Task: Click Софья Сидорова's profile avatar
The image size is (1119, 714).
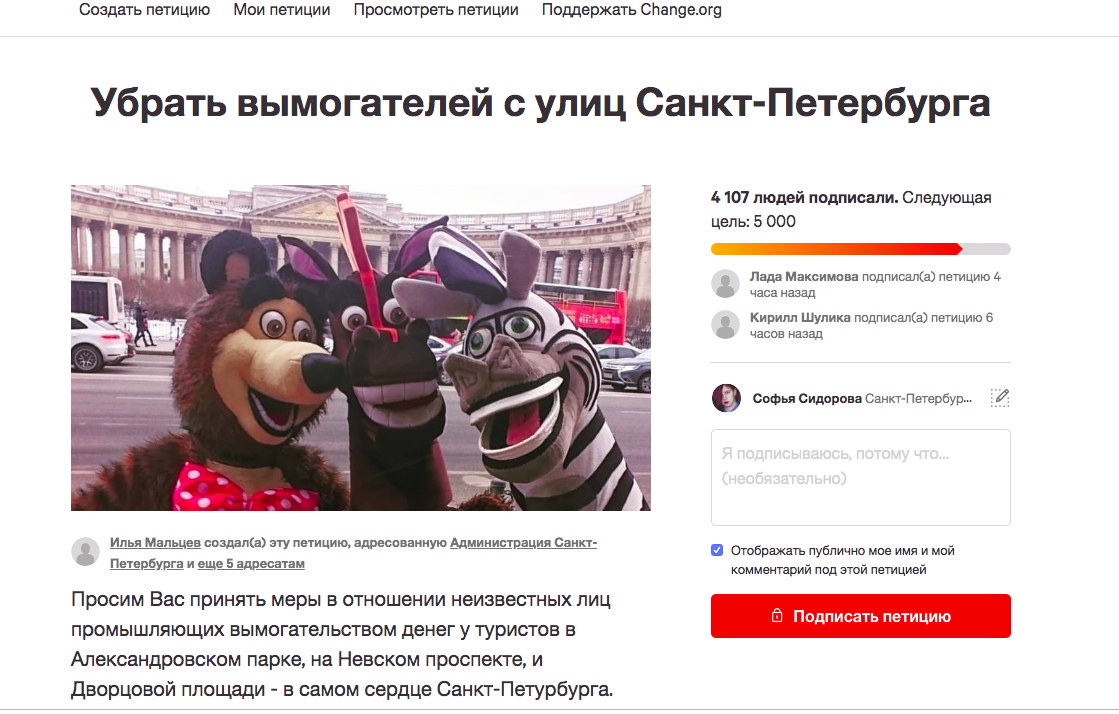Action: point(726,398)
